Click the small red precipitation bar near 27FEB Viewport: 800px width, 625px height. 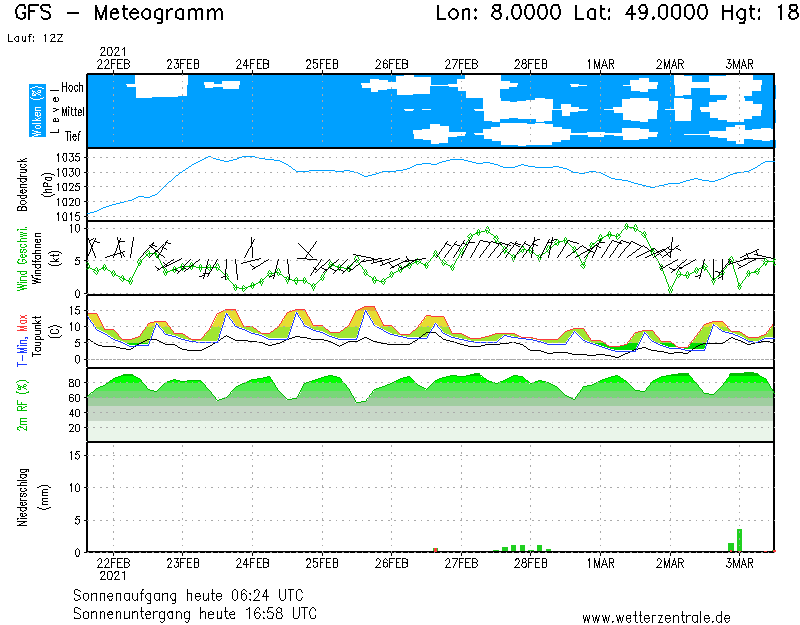click(x=435, y=549)
